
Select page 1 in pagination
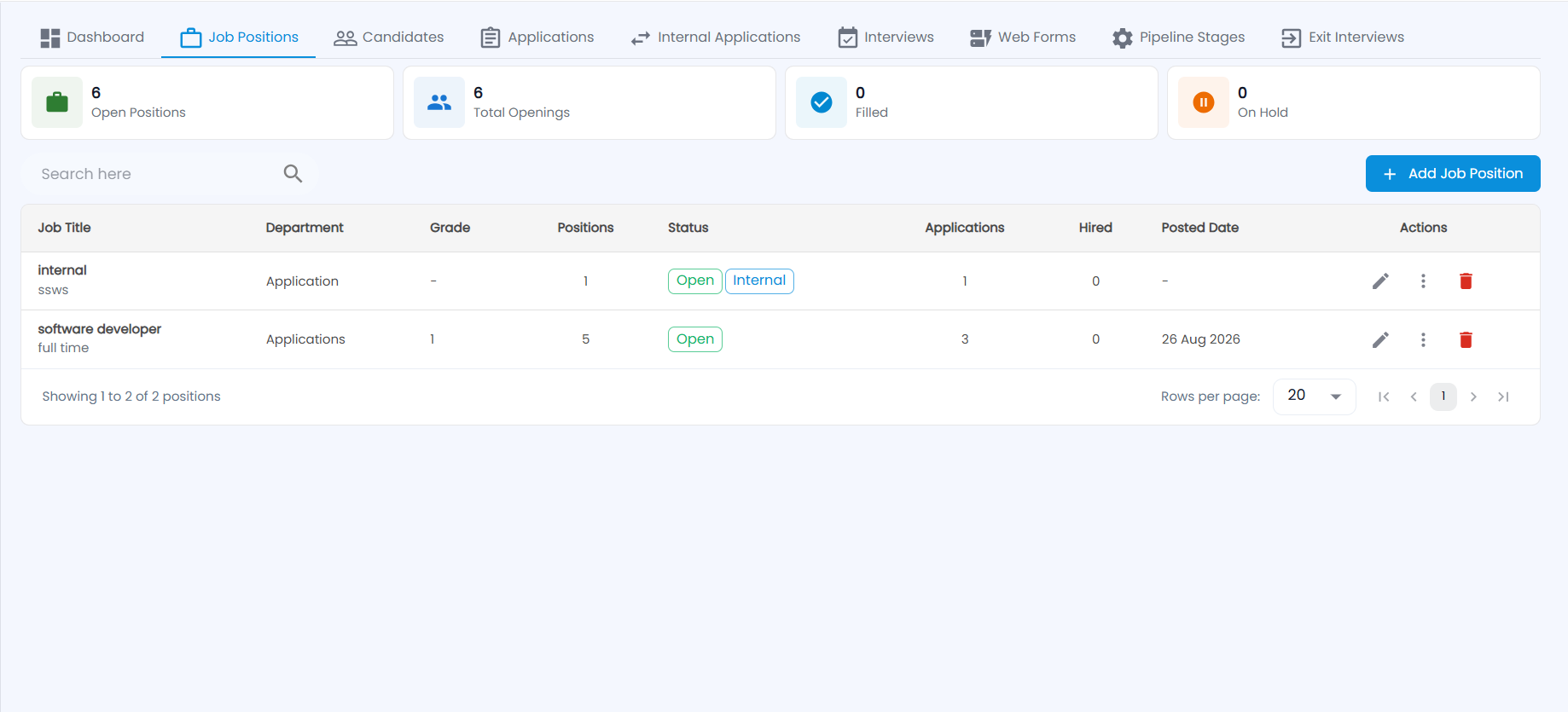1443,397
